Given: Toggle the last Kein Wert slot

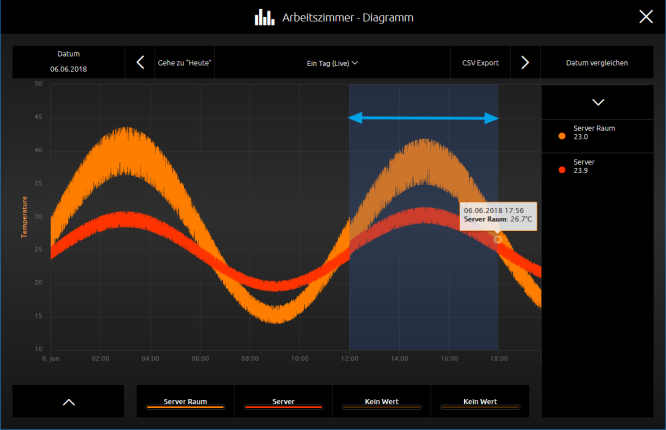Looking at the screenshot, I should (480, 402).
